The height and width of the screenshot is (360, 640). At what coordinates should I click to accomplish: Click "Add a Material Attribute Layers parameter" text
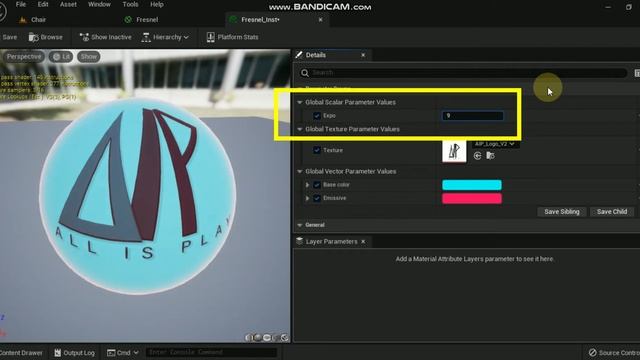click(x=475, y=259)
